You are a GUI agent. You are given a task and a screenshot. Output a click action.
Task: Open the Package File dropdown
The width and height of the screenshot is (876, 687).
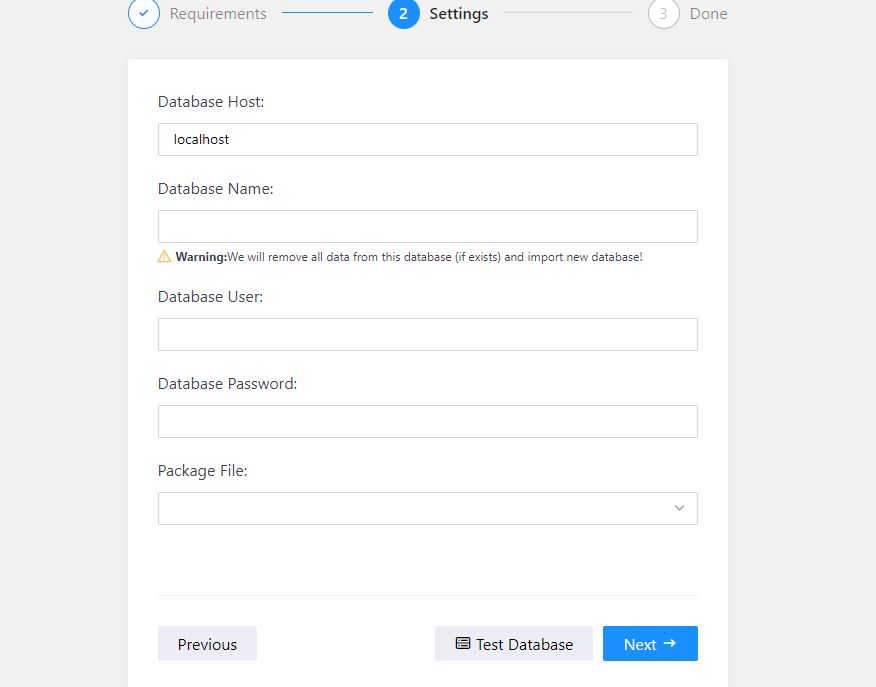427,508
